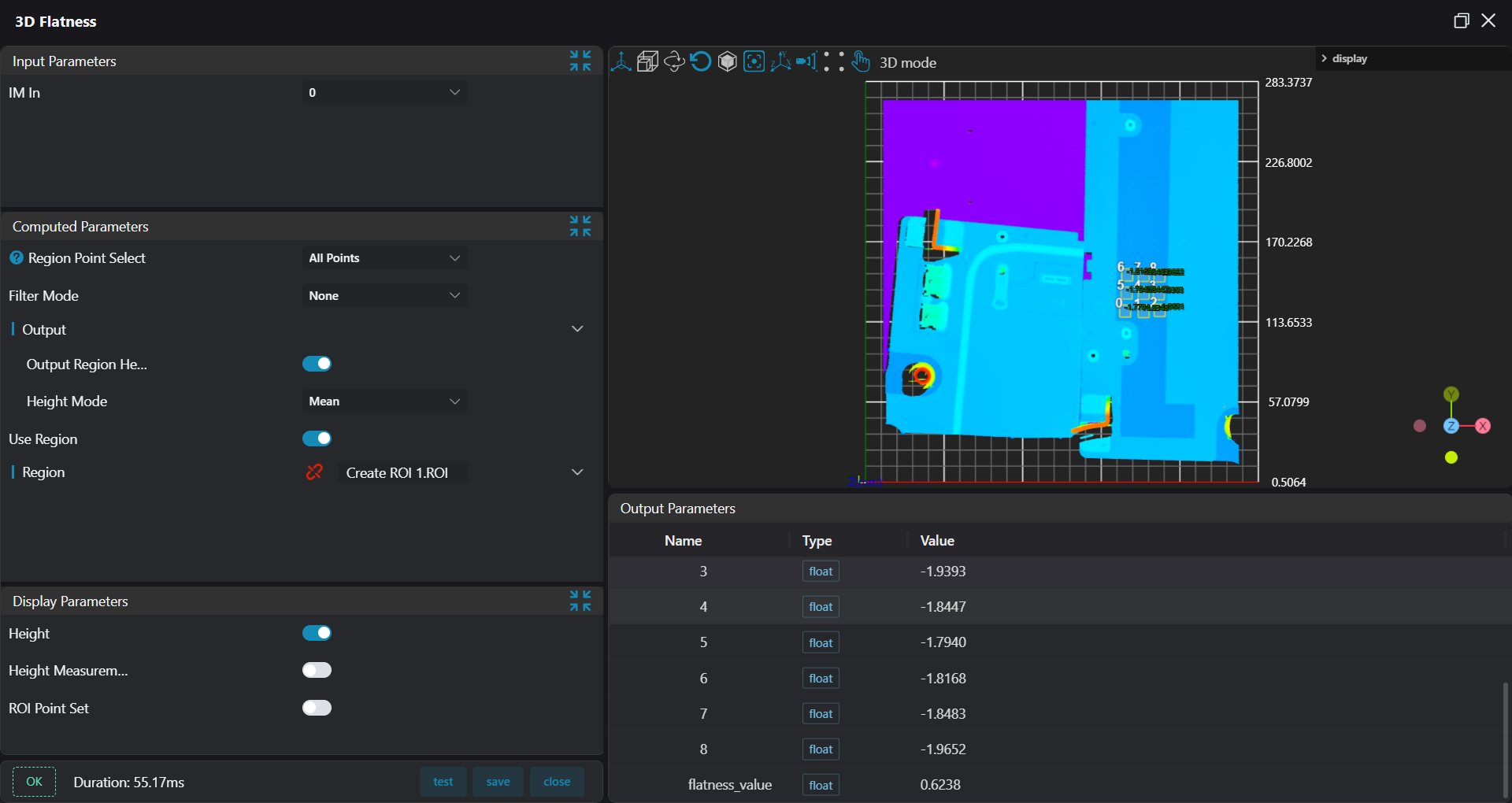
Task: Click the save button
Action: click(498, 782)
